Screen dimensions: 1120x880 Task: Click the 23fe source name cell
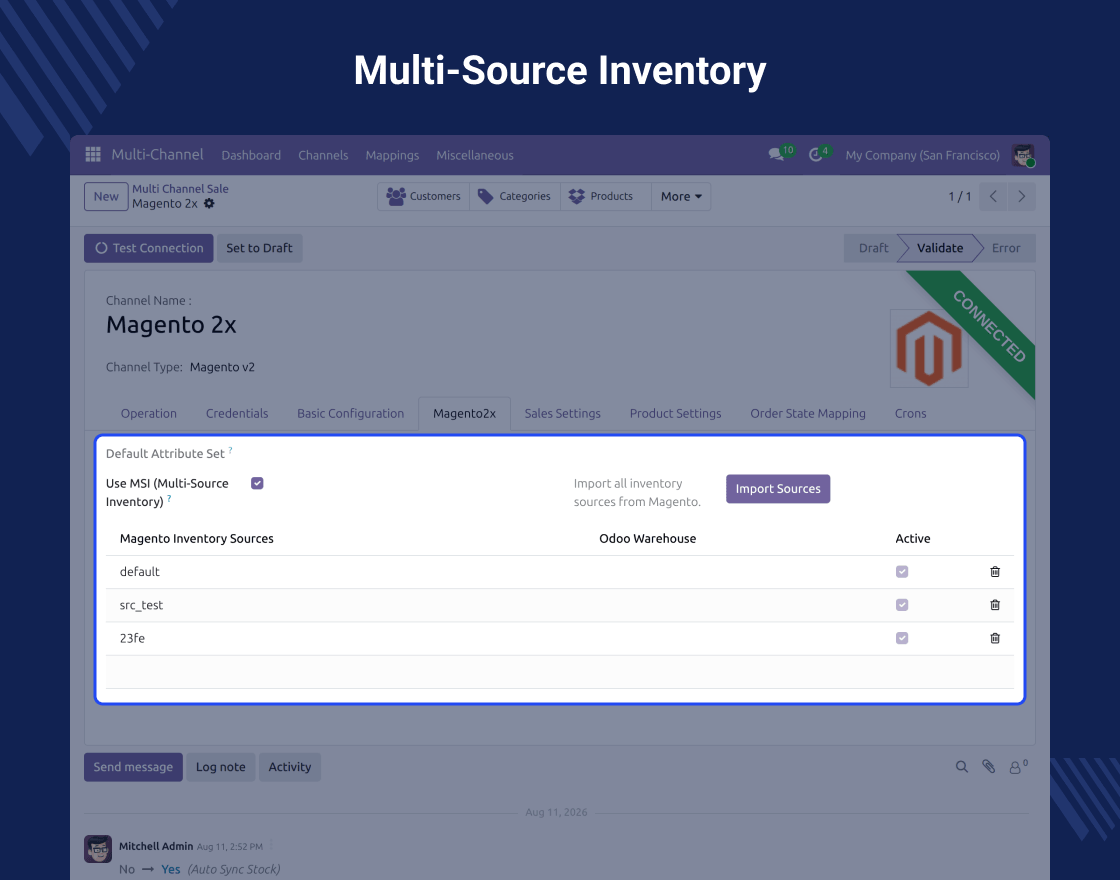132,638
